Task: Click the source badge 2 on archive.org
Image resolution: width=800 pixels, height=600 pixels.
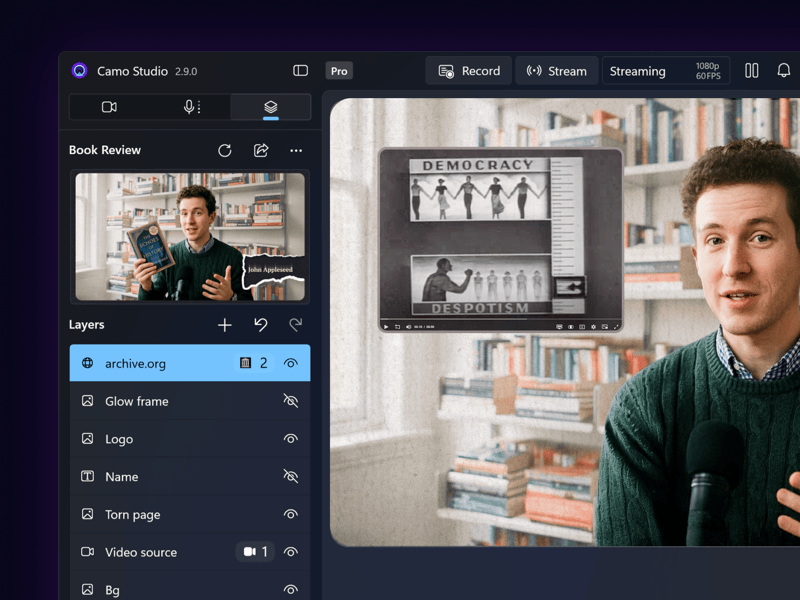Action: (255, 363)
